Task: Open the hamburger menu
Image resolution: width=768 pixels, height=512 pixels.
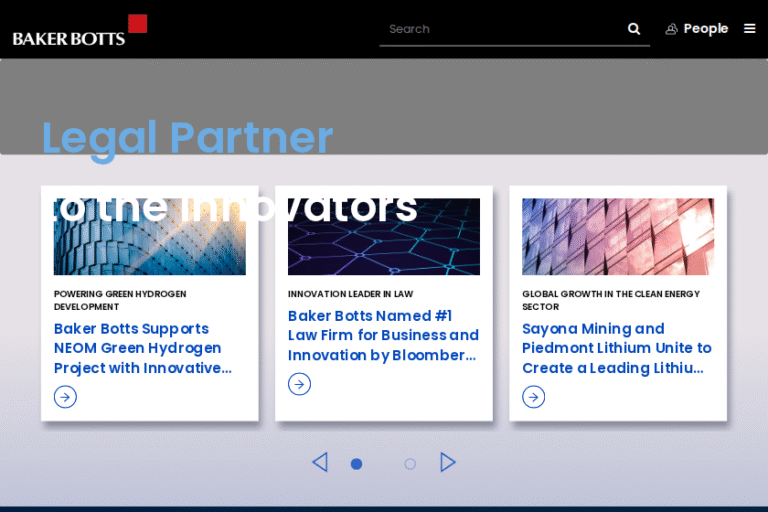Action: [750, 29]
